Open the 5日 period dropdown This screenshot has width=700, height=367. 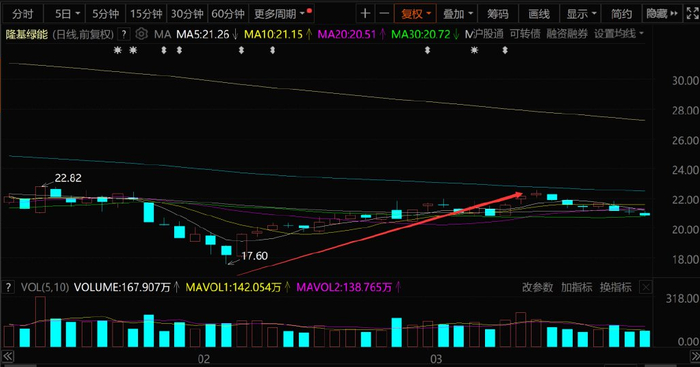(67, 14)
